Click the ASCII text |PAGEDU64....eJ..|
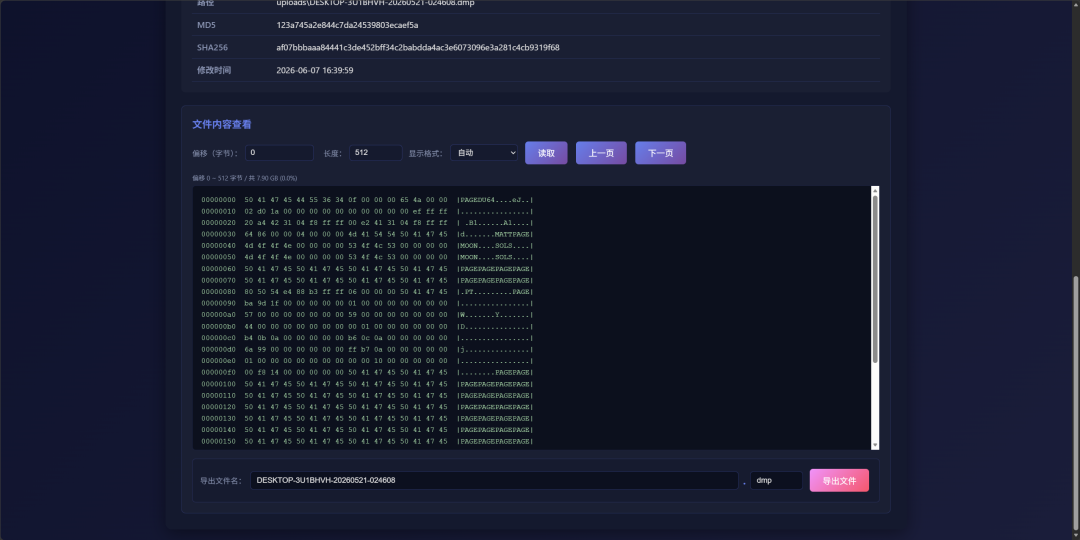The height and width of the screenshot is (540, 1080). point(495,200)
